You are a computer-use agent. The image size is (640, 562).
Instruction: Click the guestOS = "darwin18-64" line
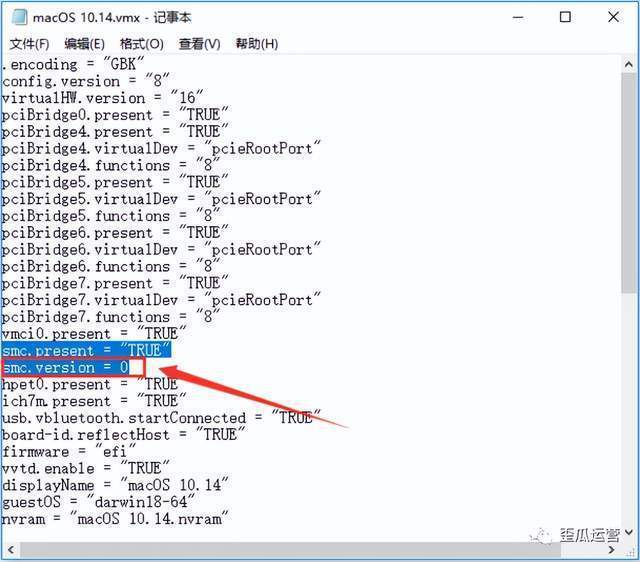(x=98, y=502)
